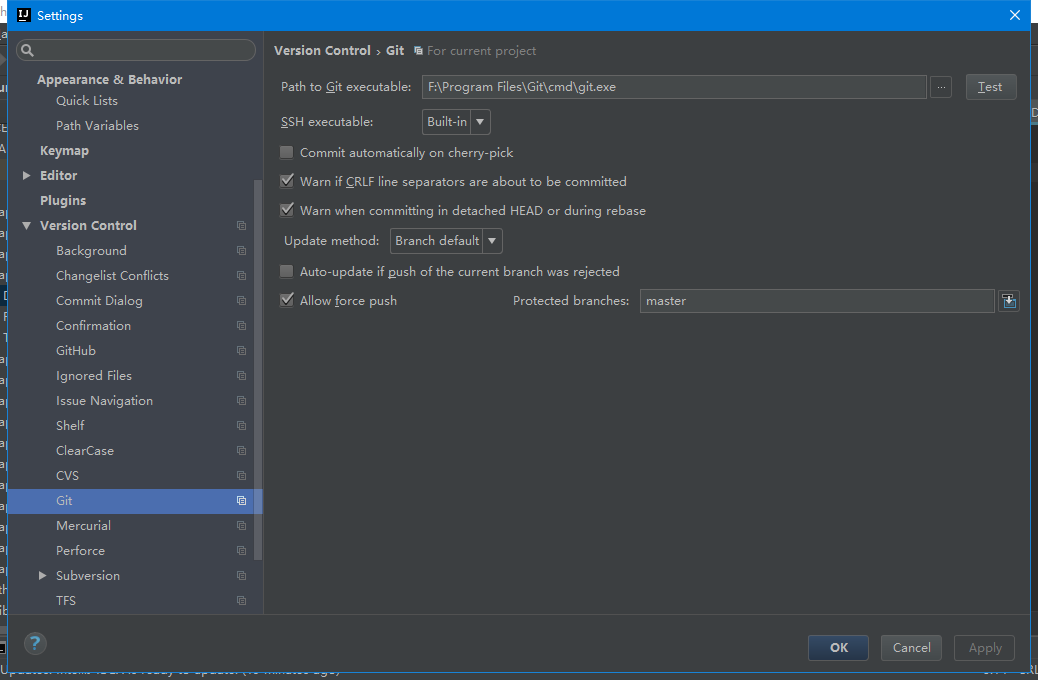Screen dimensions: 1038x680
Task: Select Confirmation settings page
Action: (x=93, y=326)
